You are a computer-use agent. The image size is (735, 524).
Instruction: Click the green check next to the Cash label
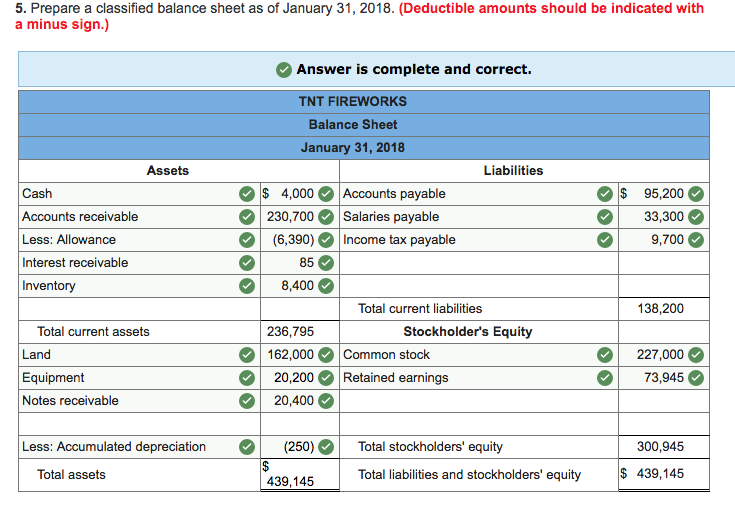[247, 194]
